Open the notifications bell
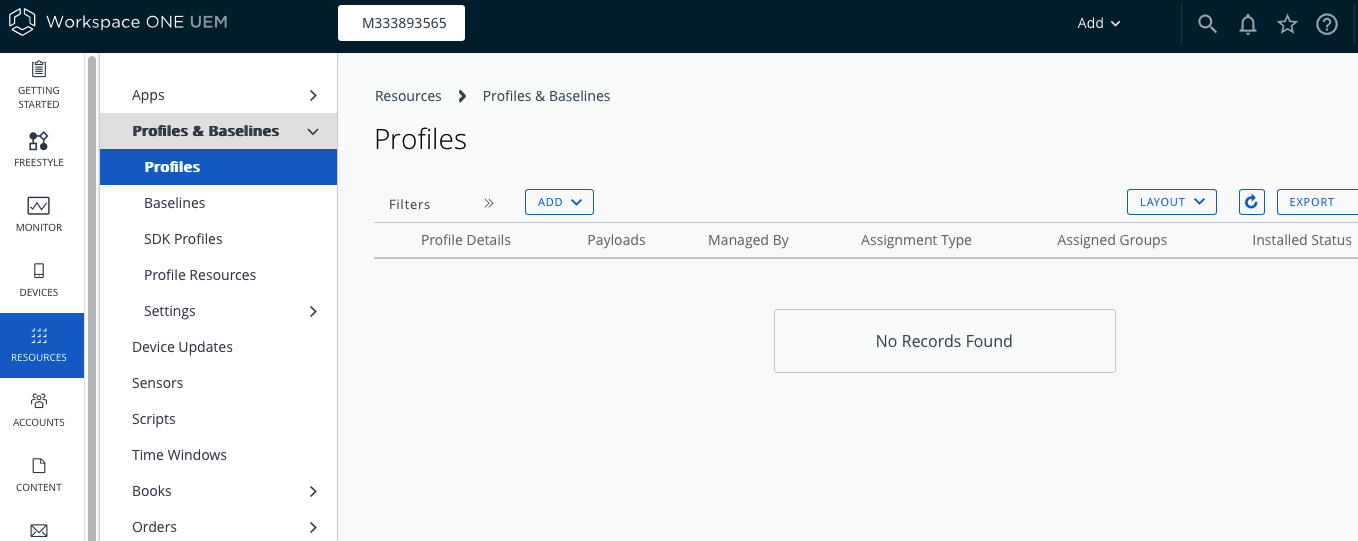 1247,24
